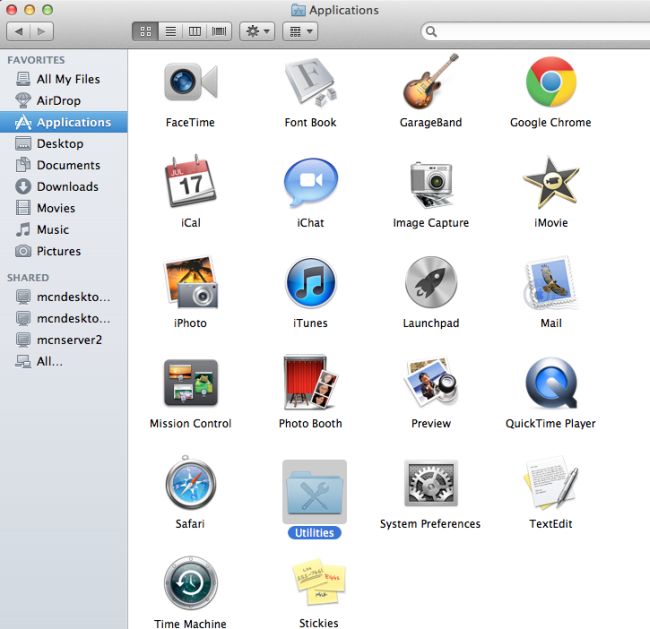This screenshot has width=650, height=629.
Task: Click the Finder search field
Action: (x=536, y=32)
